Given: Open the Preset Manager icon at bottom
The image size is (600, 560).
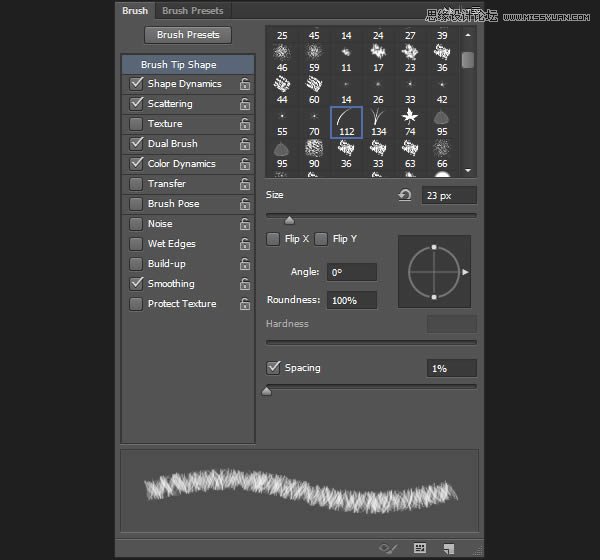Looking at the screenshot, I should click(420, 548).
